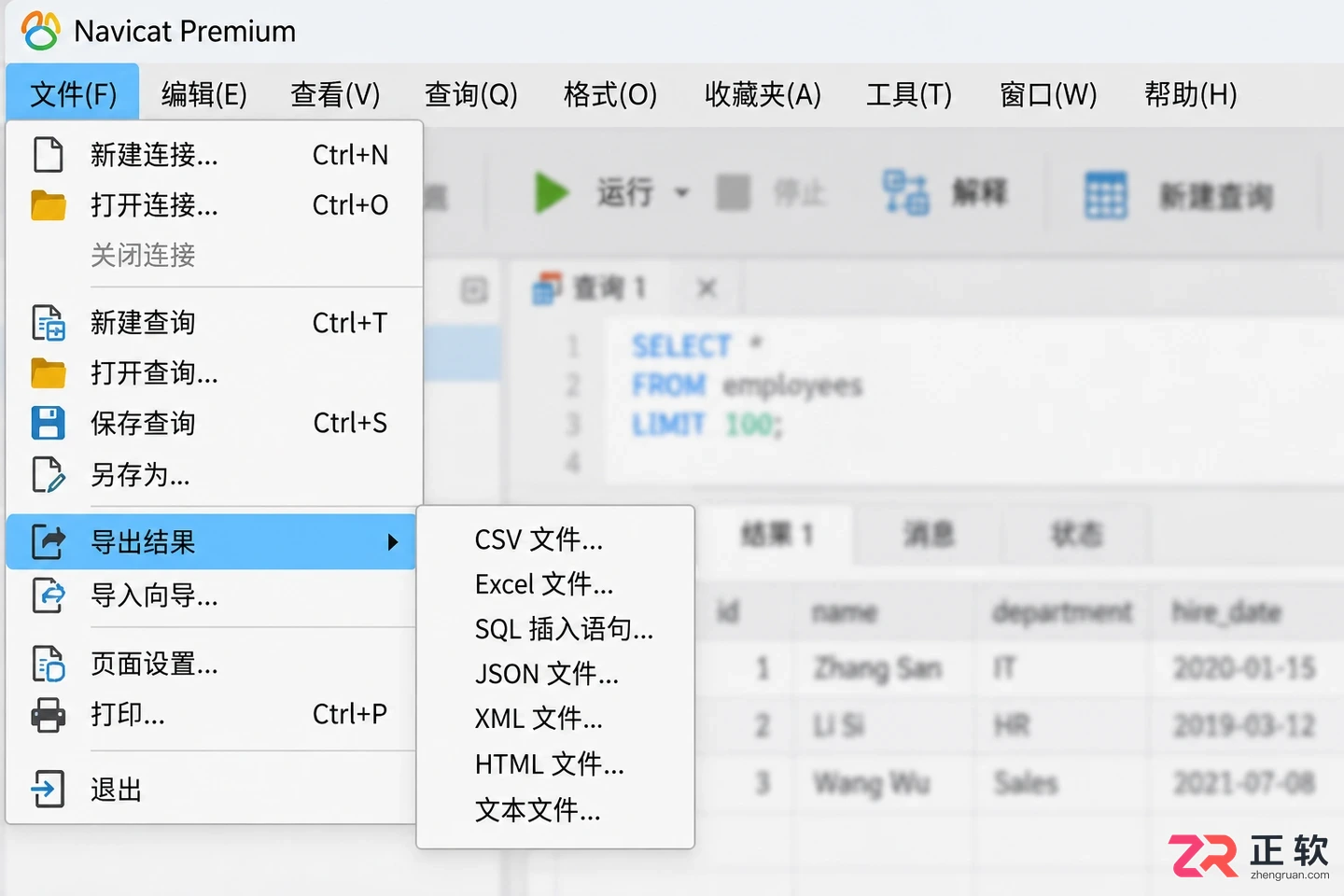Click the 查询 1 tab icon
This screenshot has height=896, width=1344.
[x=547, y=288]
